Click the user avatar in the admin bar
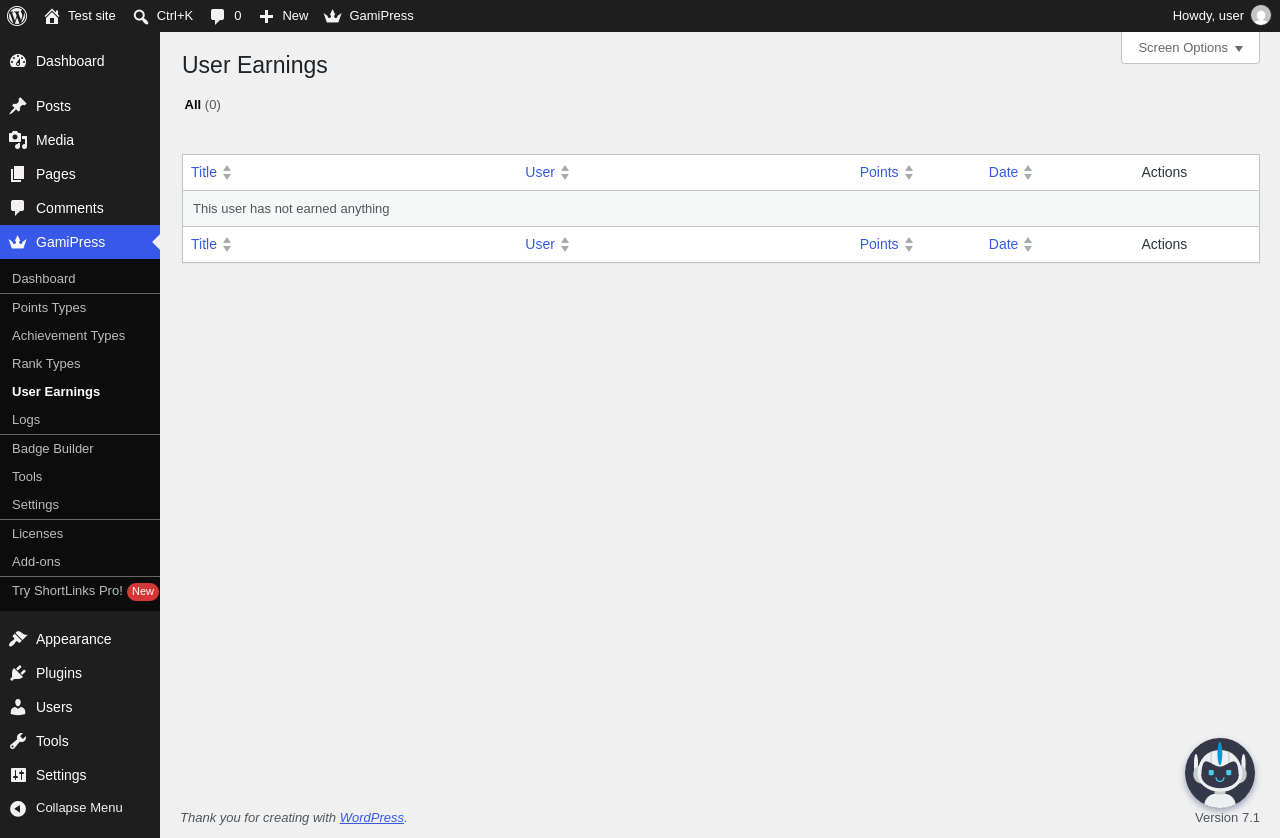 pos(1261,16)
